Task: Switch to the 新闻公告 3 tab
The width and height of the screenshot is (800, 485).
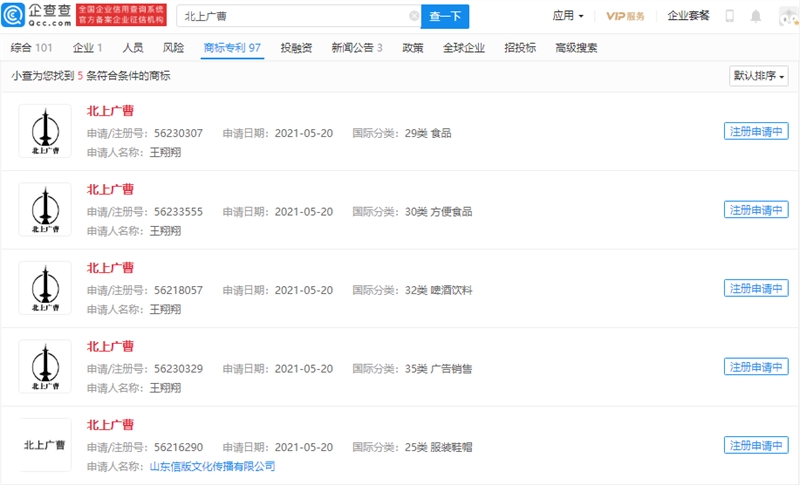Action: click(357, 48)
